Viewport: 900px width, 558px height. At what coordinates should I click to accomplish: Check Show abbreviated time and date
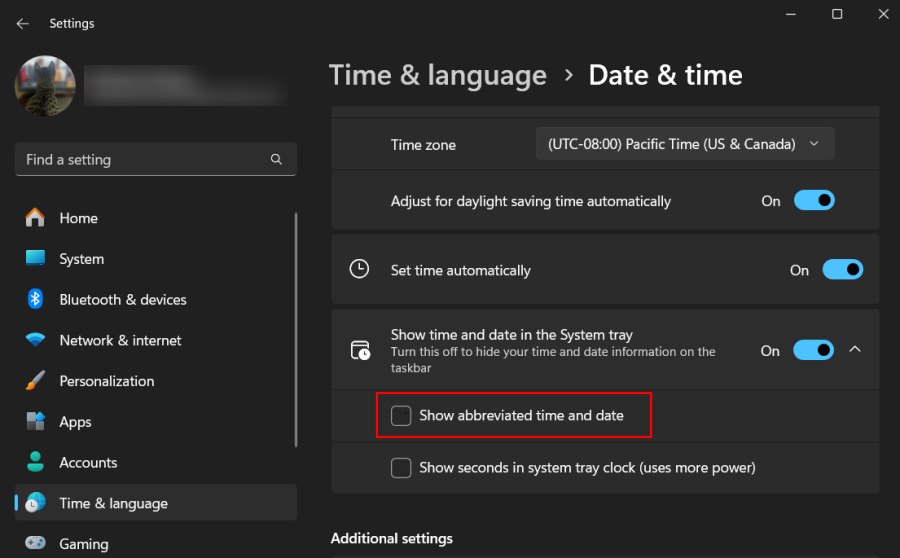(x=401, y=416)
